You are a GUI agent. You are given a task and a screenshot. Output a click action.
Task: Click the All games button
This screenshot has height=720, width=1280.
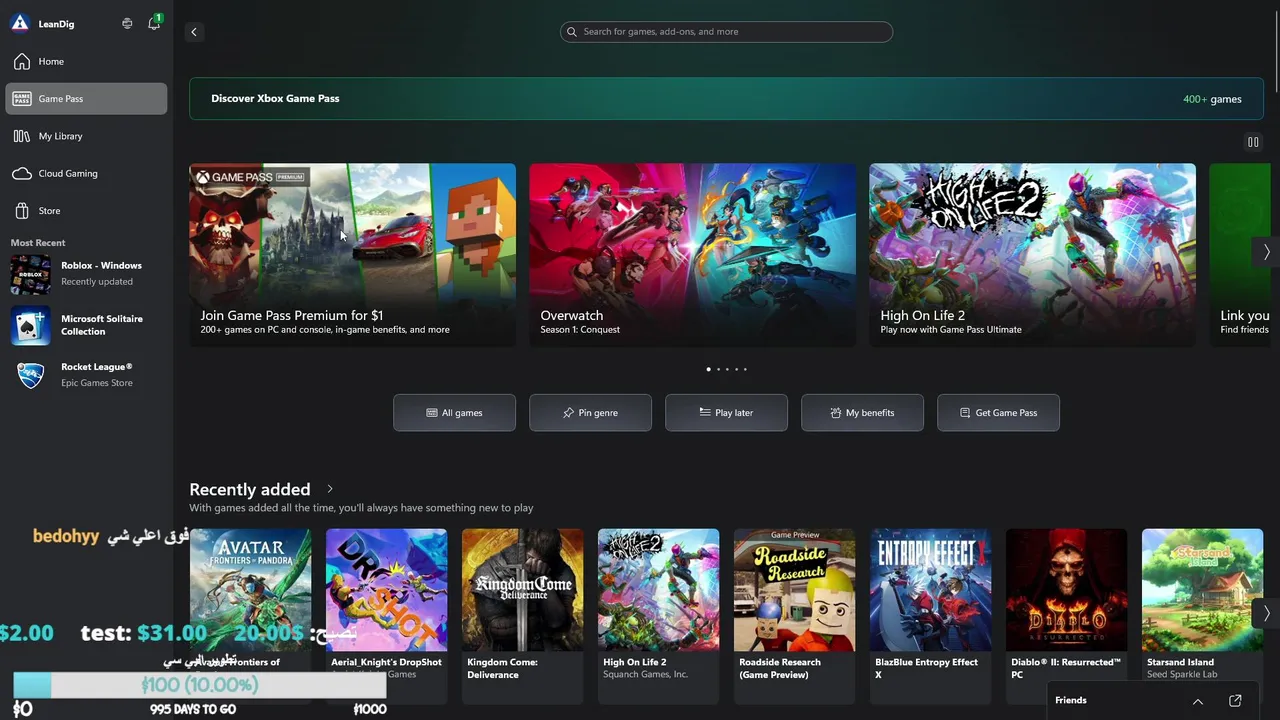(455, 413)
